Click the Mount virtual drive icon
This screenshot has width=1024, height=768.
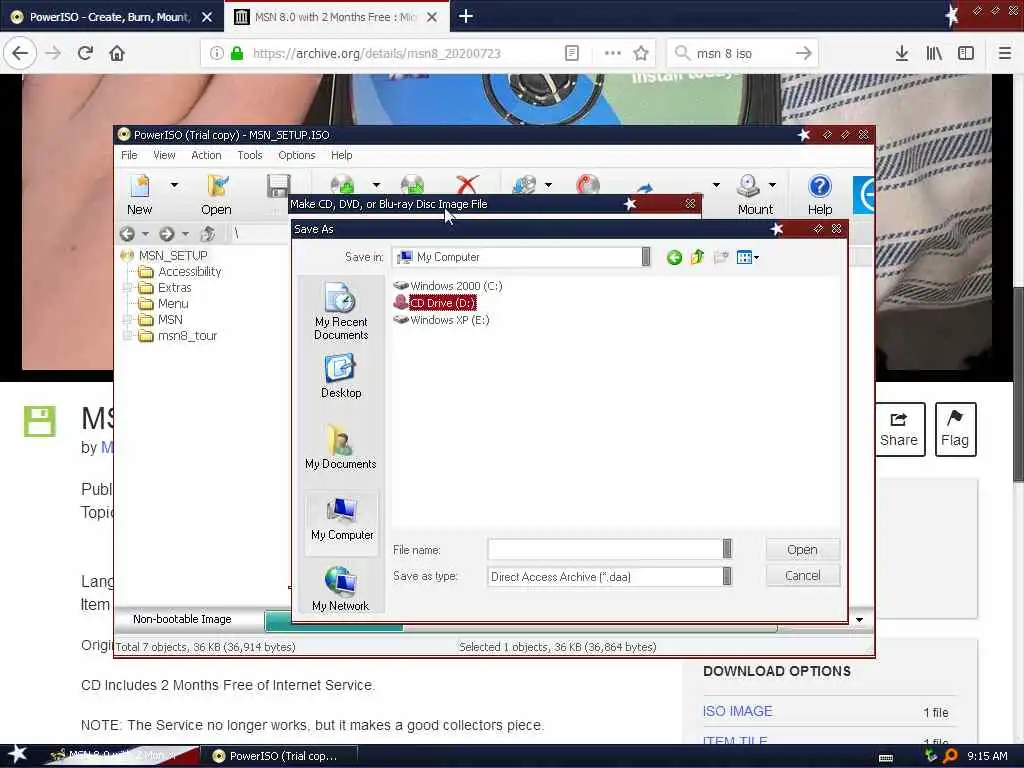point(748,186)
